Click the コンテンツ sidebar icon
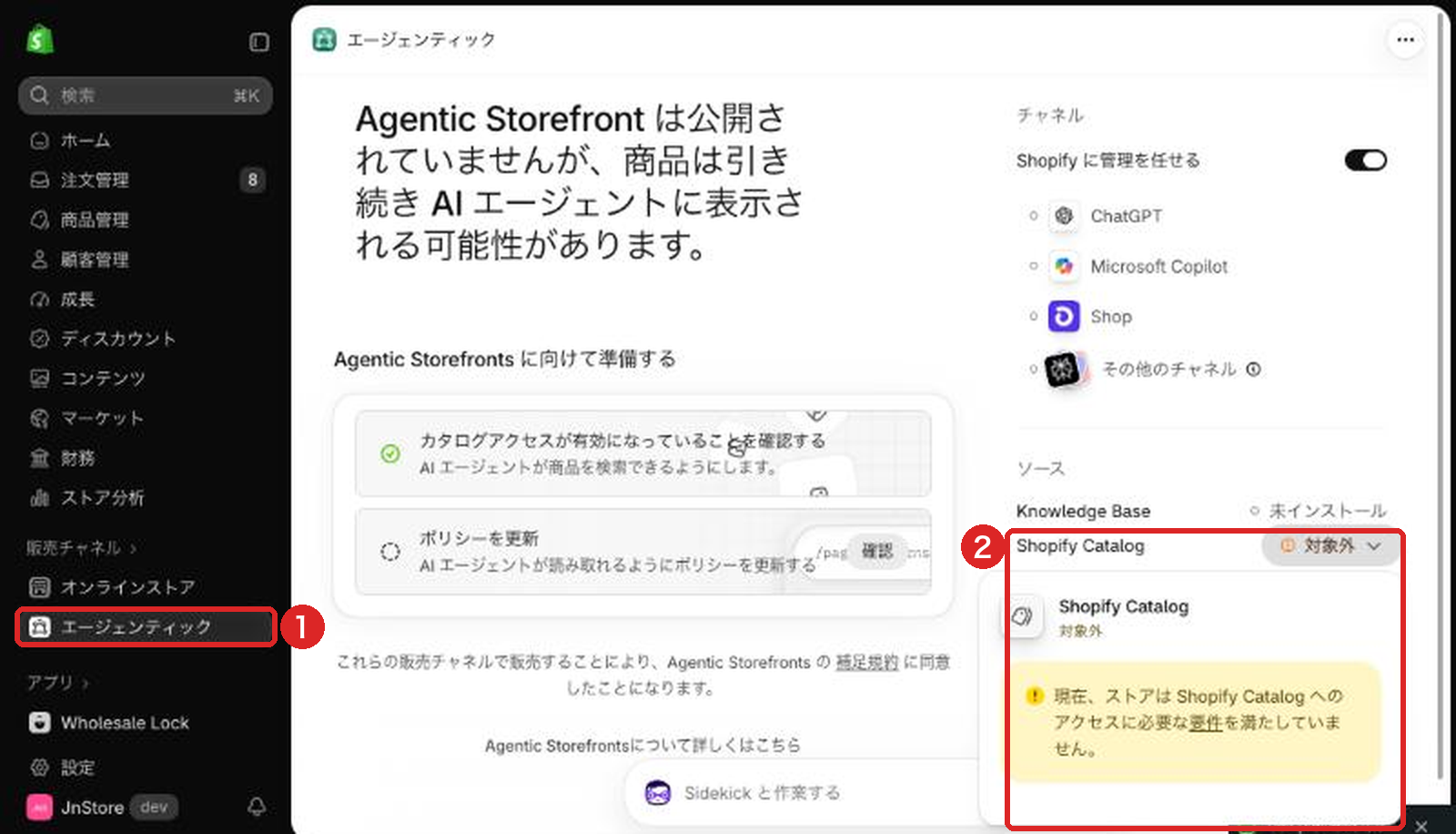1456x834 pixels. click(x=39, y=378)
